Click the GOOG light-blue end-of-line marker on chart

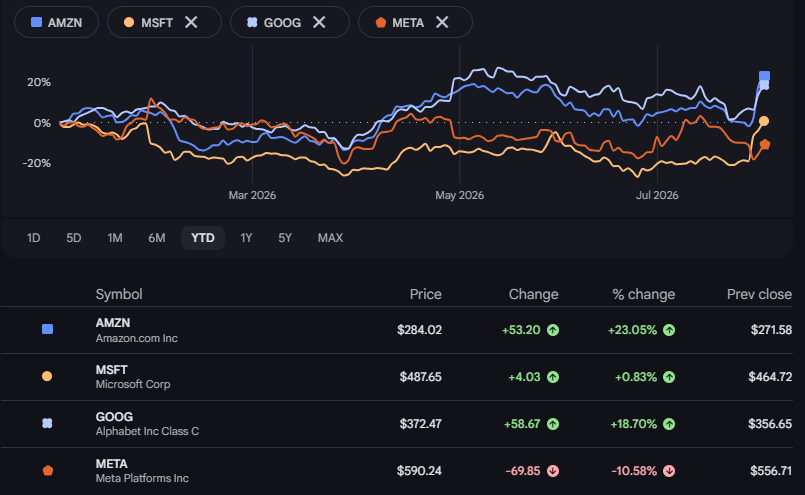pyautogui.click(x=764, y=85)
